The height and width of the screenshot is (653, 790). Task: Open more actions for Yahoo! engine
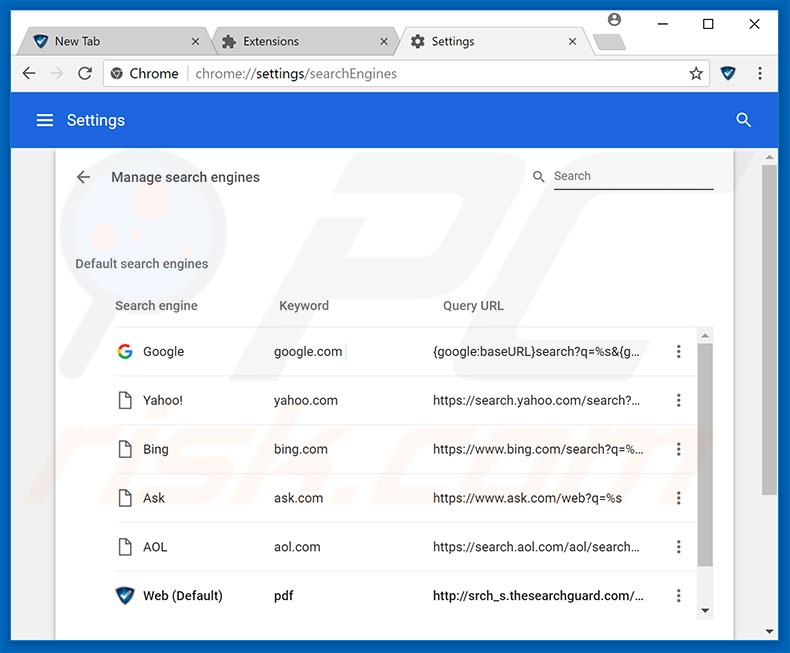pos(679,400)
